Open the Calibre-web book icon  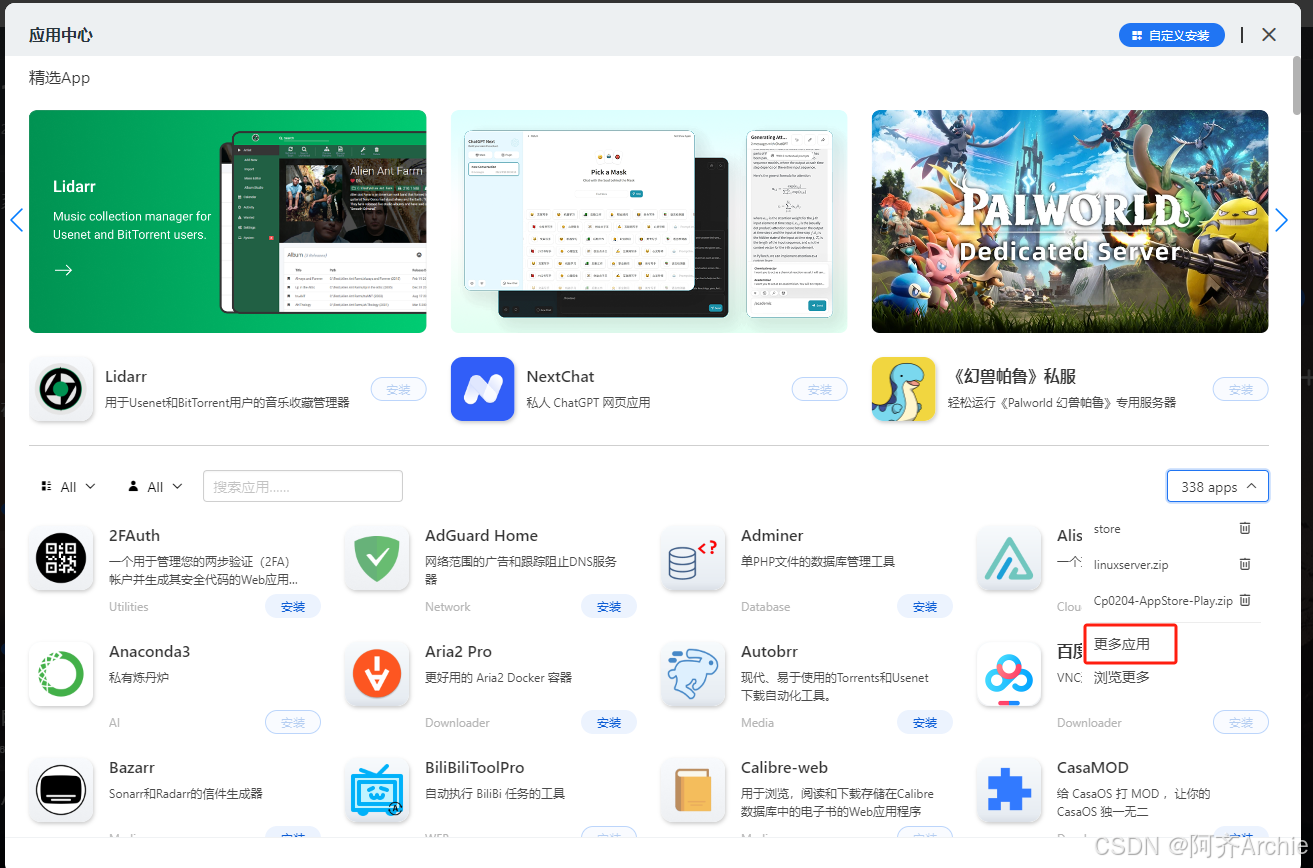click(x=693, y=790)
